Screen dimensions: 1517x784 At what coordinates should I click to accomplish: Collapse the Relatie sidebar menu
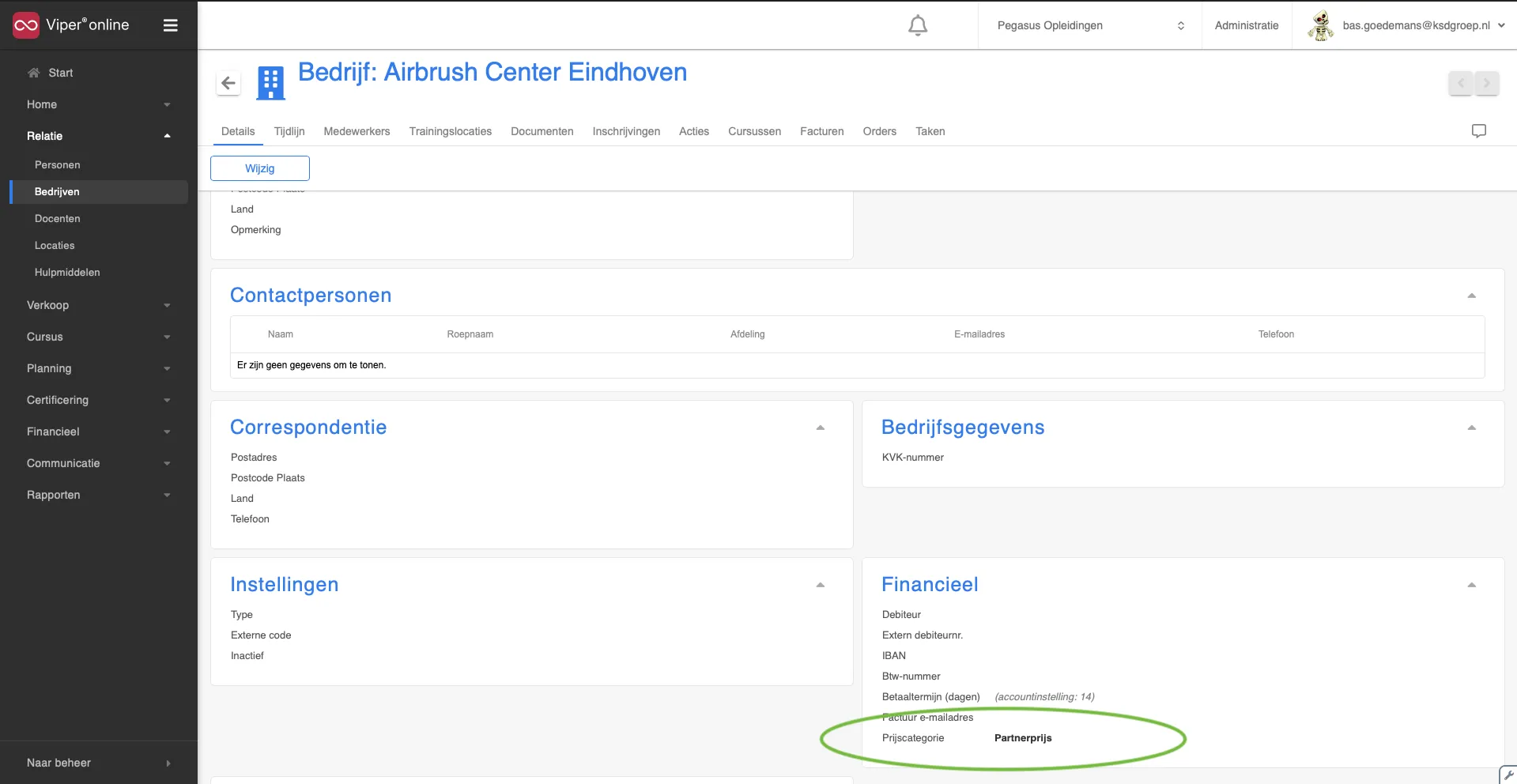(99, 136)
